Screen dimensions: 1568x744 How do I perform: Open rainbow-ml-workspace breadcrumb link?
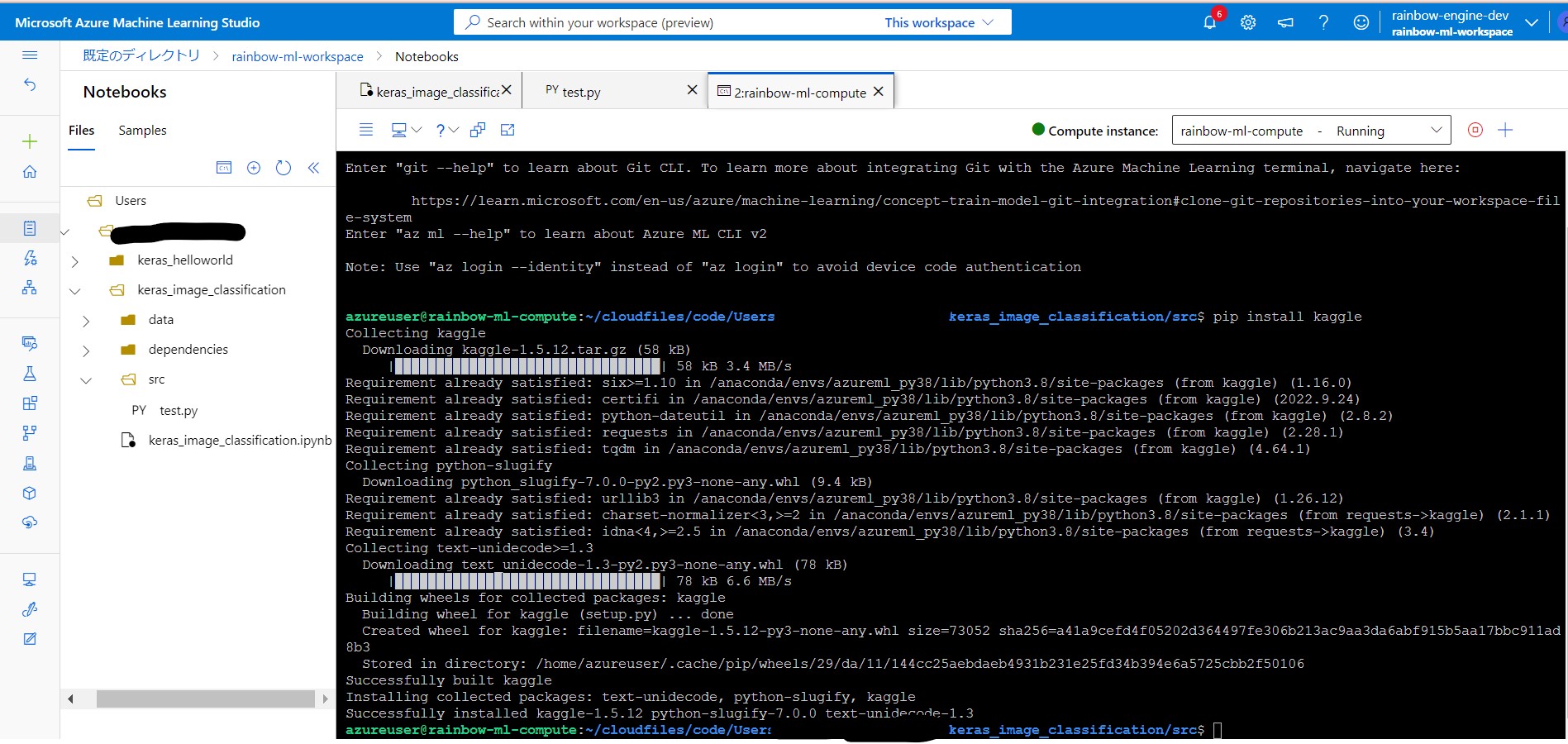298,56
